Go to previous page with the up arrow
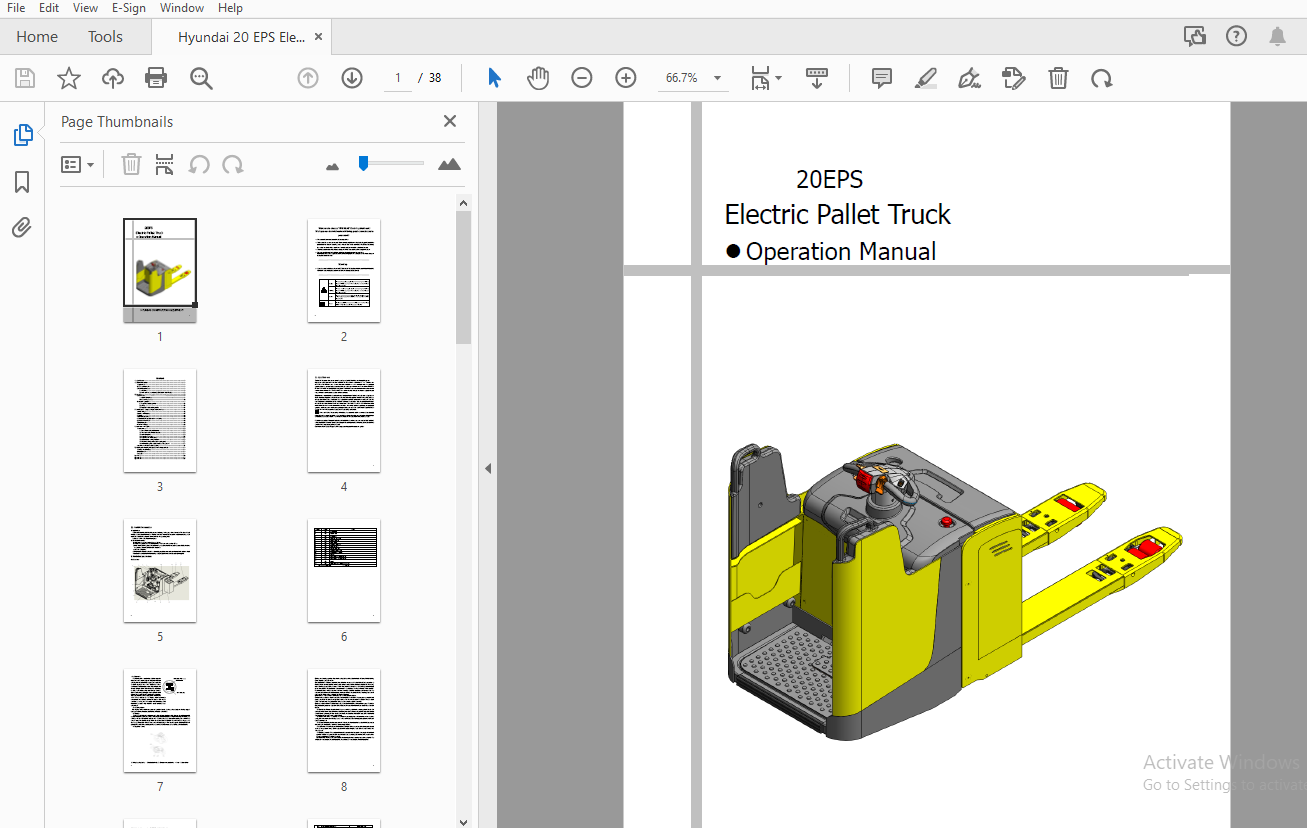1307x828 pixels. click(x=308, y=78)
